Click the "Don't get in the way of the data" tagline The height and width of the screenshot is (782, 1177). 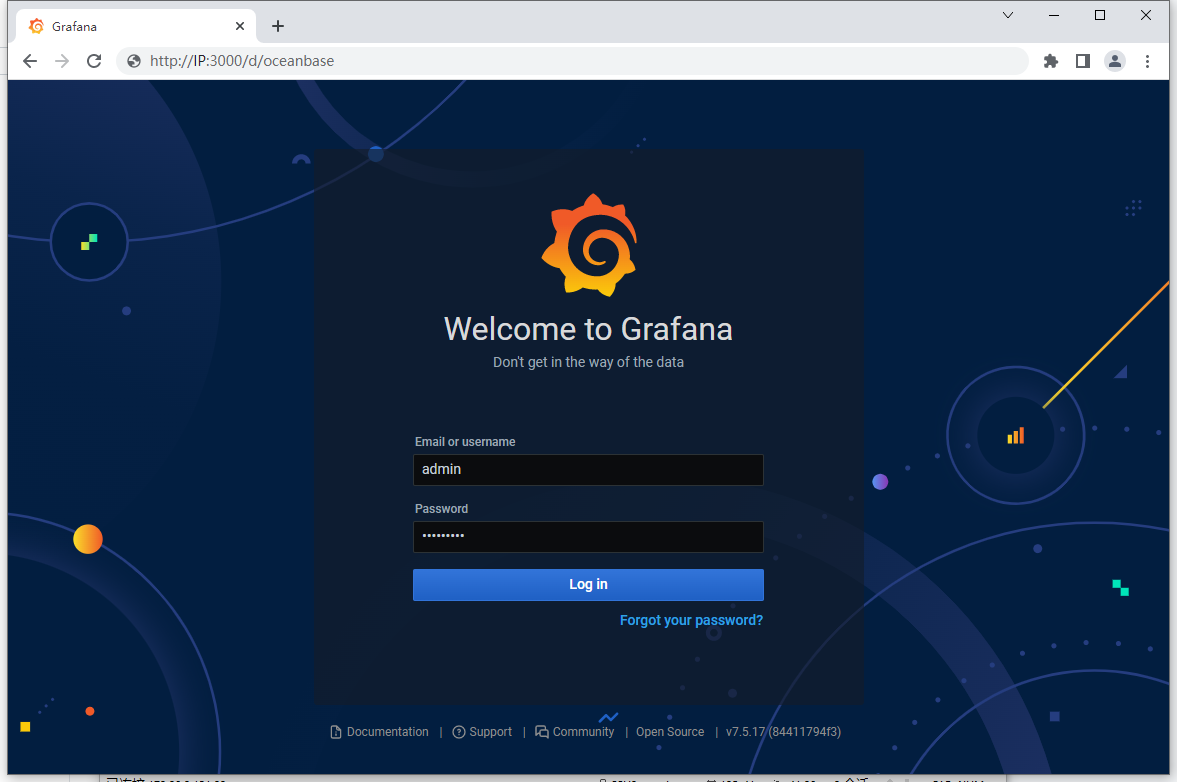pyautogui.click(x=588, y=362)
